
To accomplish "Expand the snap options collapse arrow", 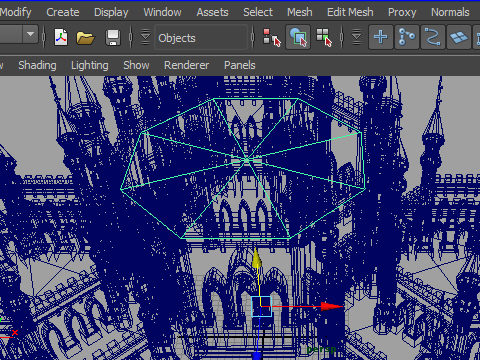I will pyautogui.click(x=356, y=37).
